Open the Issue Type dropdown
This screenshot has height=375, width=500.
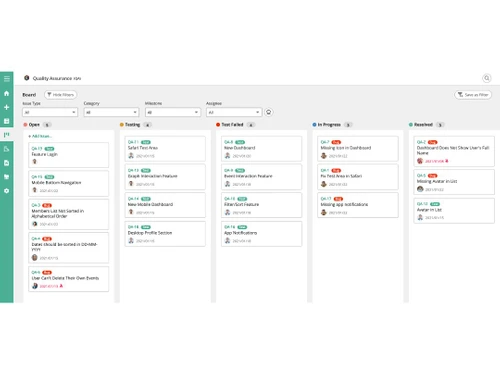50,112
